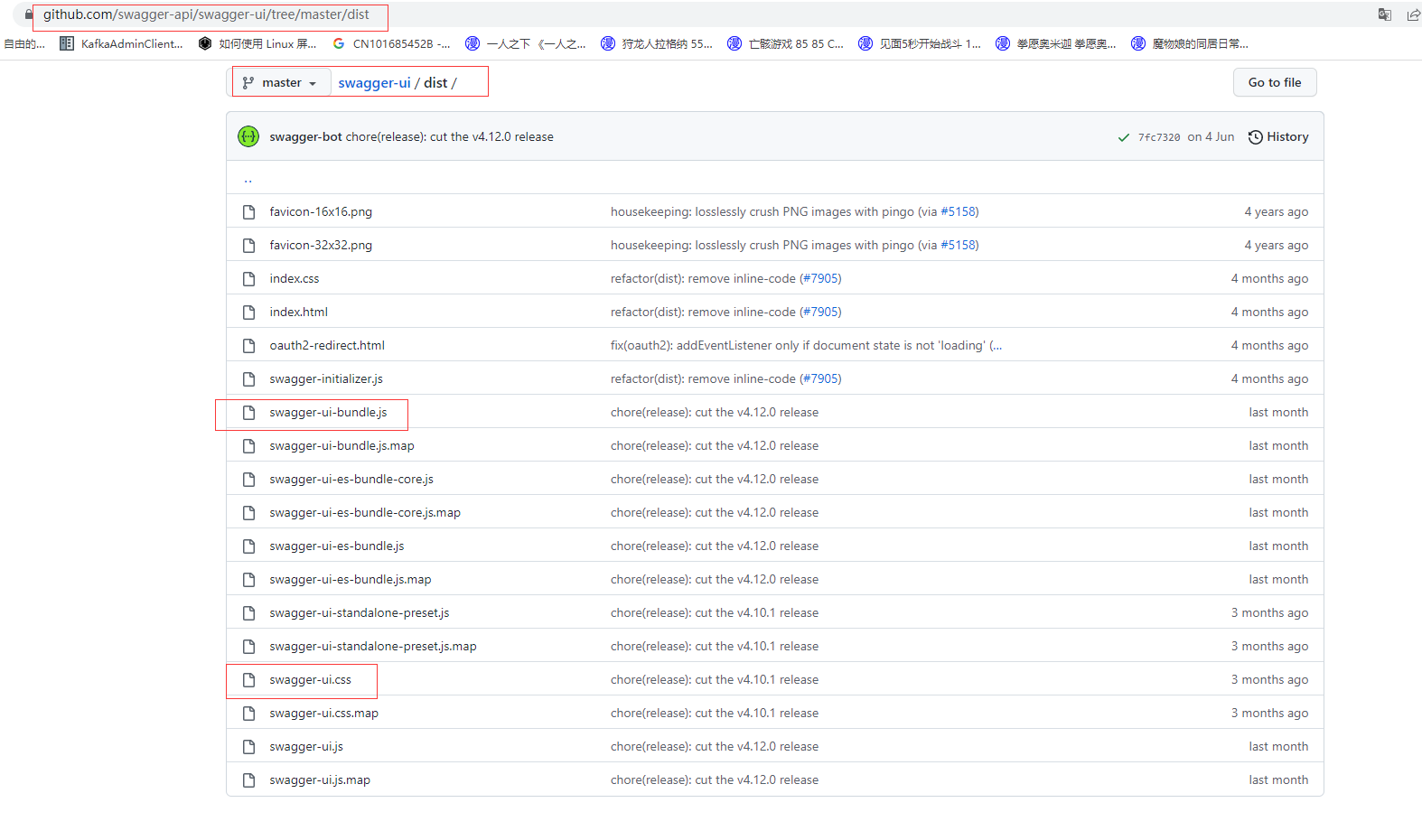Viewport: 1422px width, 840px height.
Task: Open v4.10.1 release commit in swagger-ui.css row
Action: [x=715, y=680]
